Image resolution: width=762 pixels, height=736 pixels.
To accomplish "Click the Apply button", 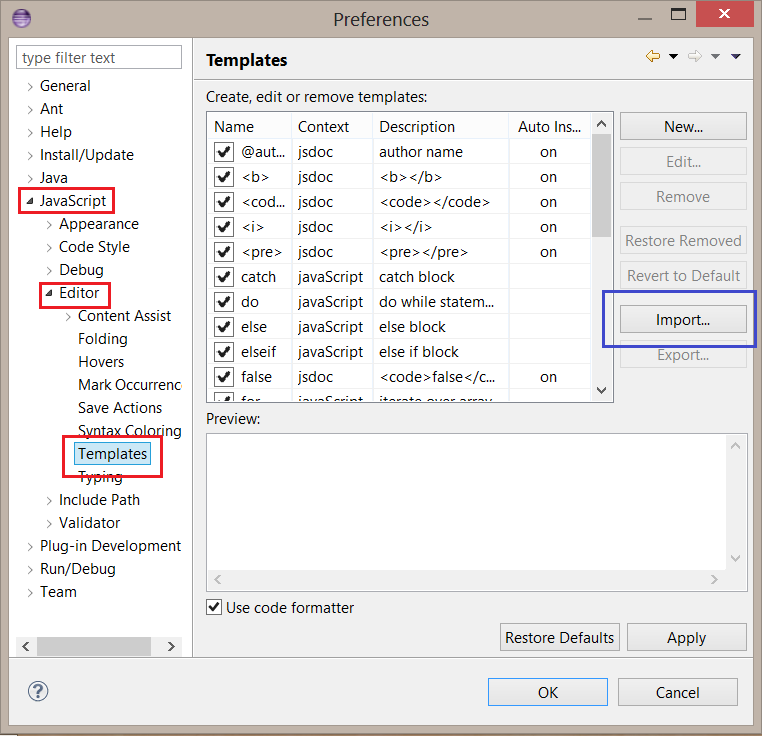I will 686,637.
